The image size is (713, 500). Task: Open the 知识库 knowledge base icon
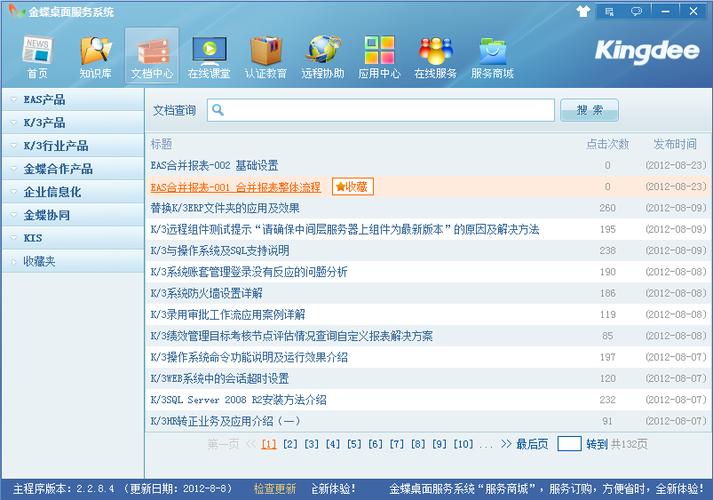point(95,57)
